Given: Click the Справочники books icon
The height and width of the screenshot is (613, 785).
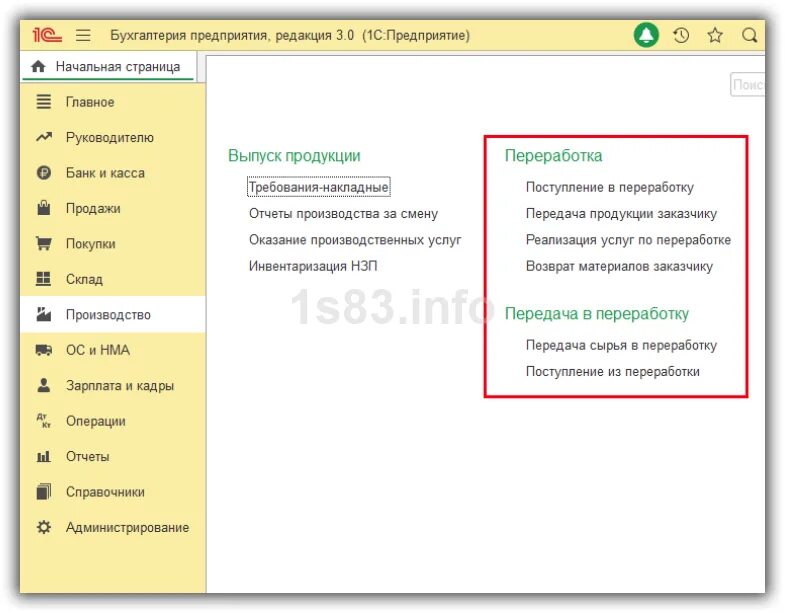Looking at the screenshot, I should (44, 492).
